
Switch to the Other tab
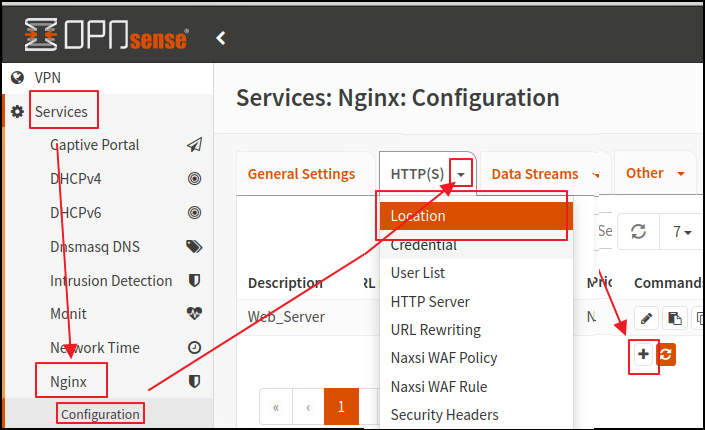pyautogui.click(x=645, y=173)
